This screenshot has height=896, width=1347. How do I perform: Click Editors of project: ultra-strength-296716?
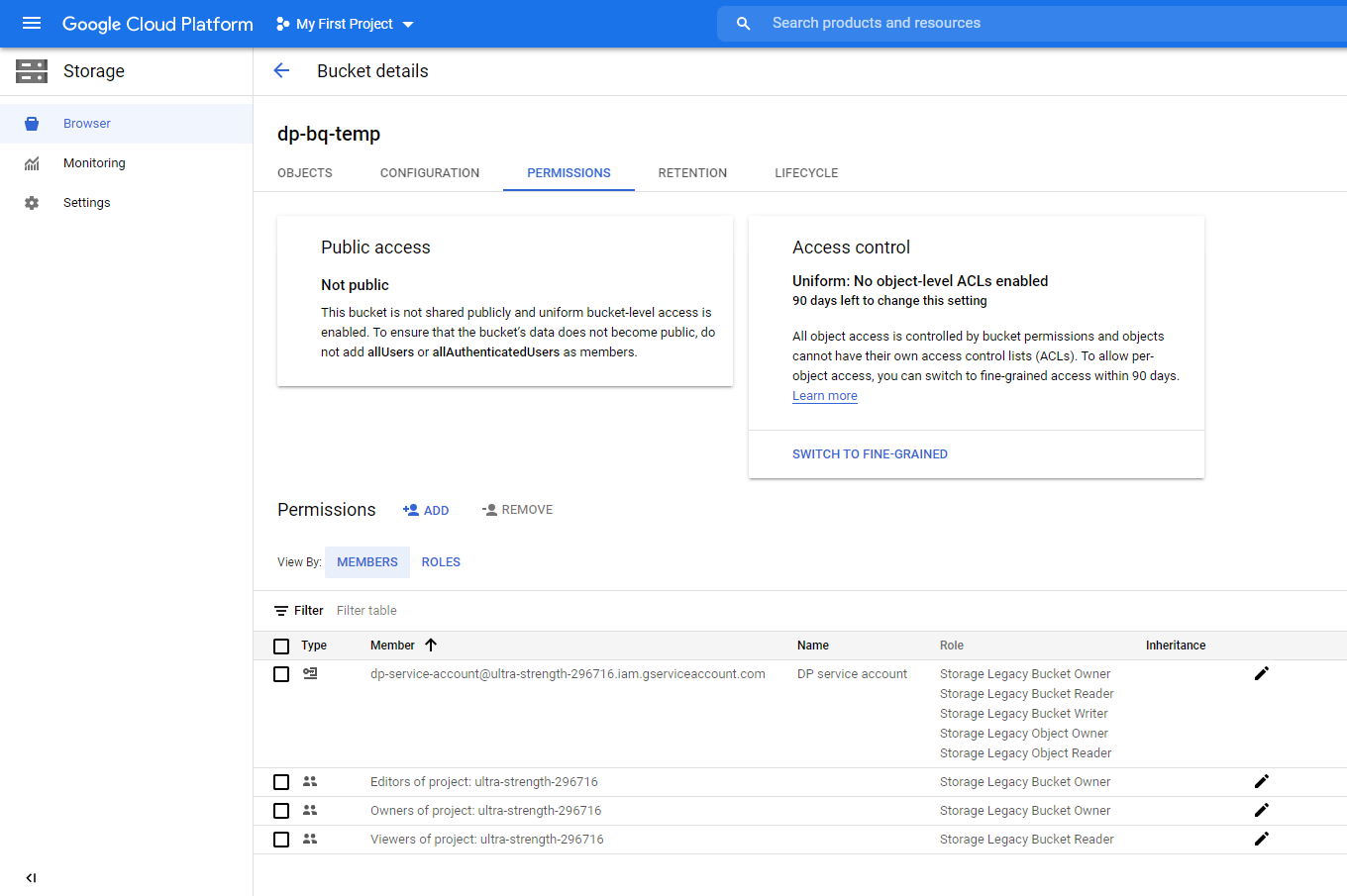tap(484, 782)
